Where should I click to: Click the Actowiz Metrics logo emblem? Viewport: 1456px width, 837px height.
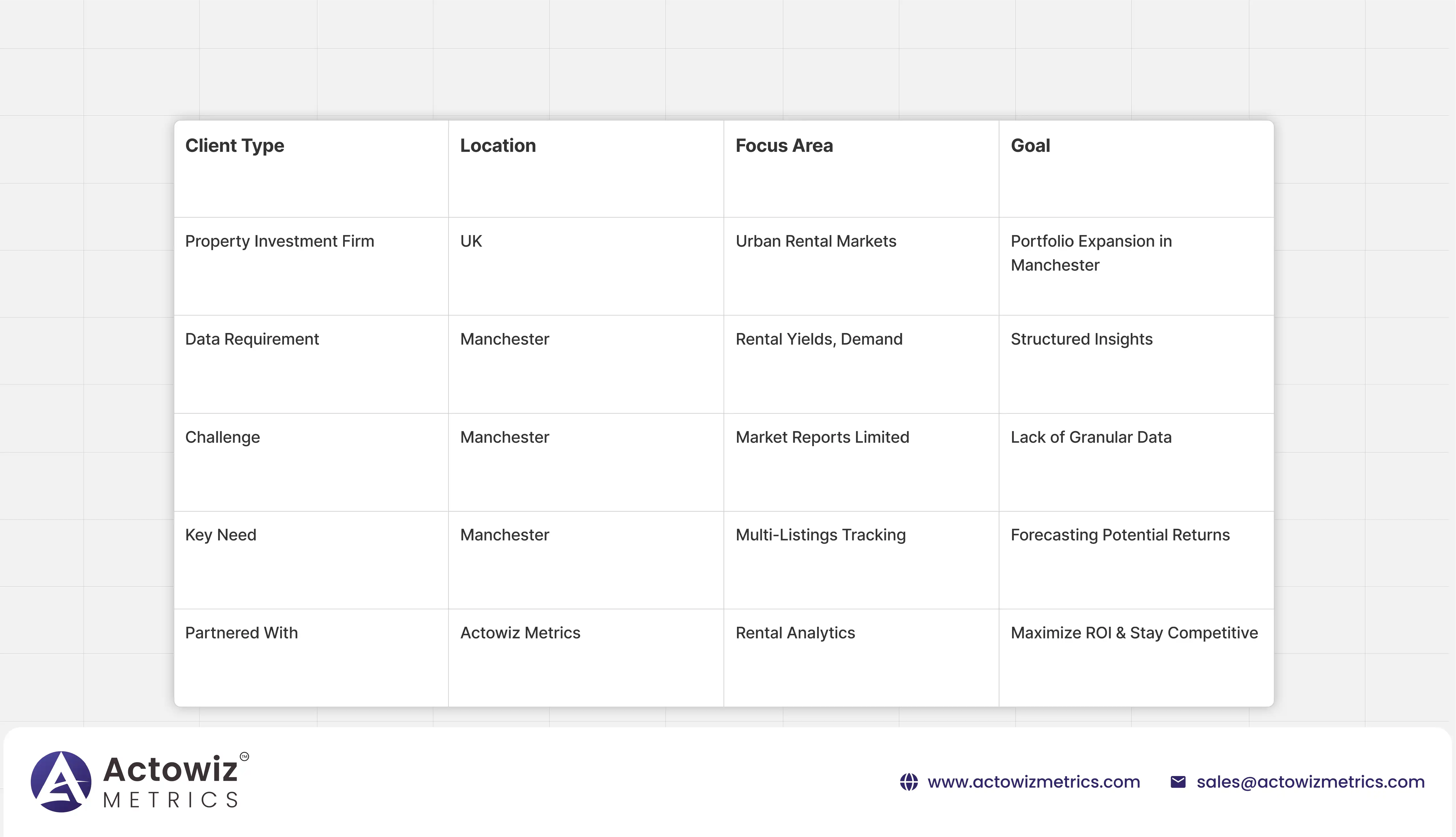pos(61,781)
